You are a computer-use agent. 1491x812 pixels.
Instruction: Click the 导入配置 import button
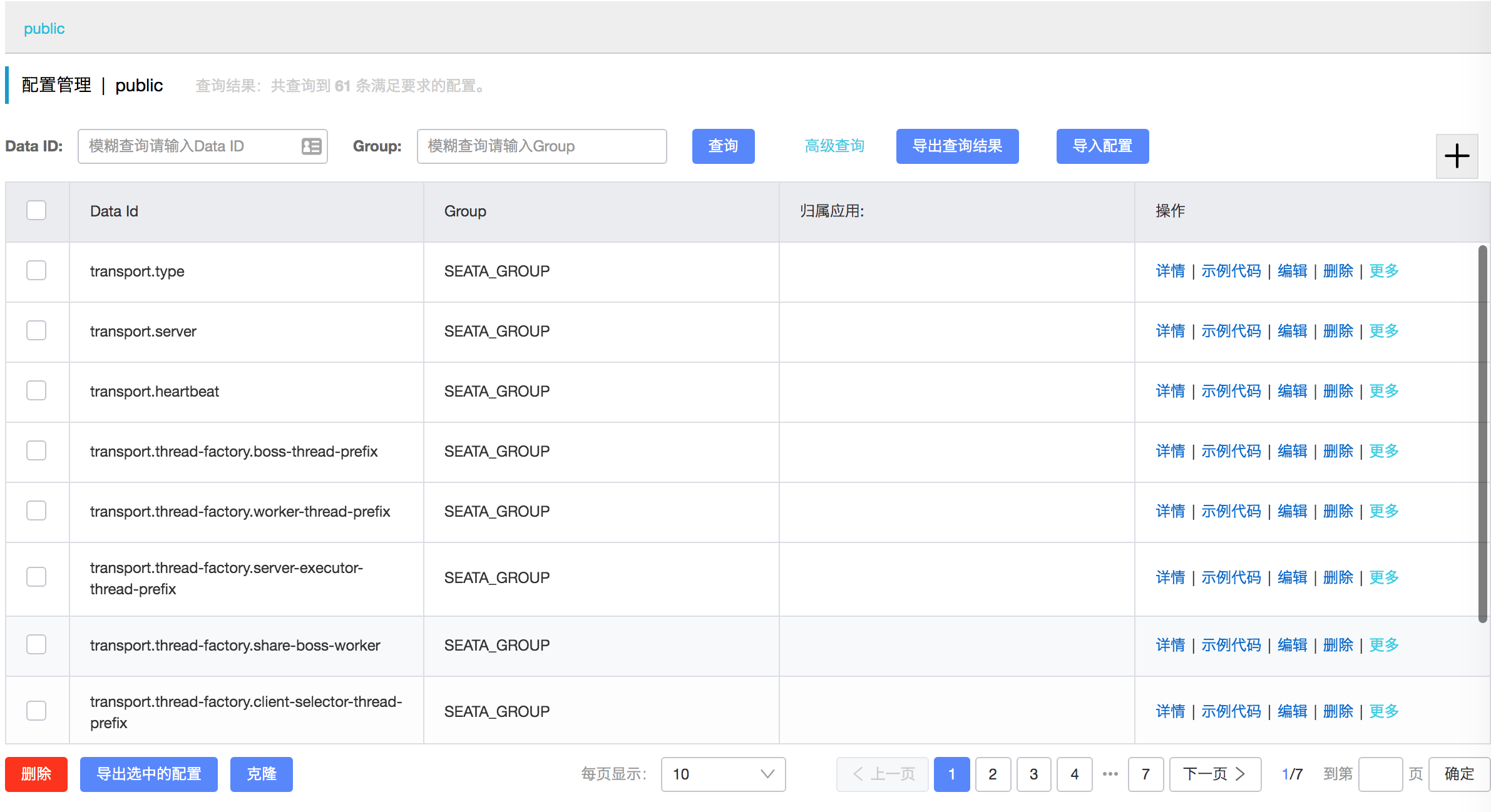pyautogui.click(x=1102, y=146)
